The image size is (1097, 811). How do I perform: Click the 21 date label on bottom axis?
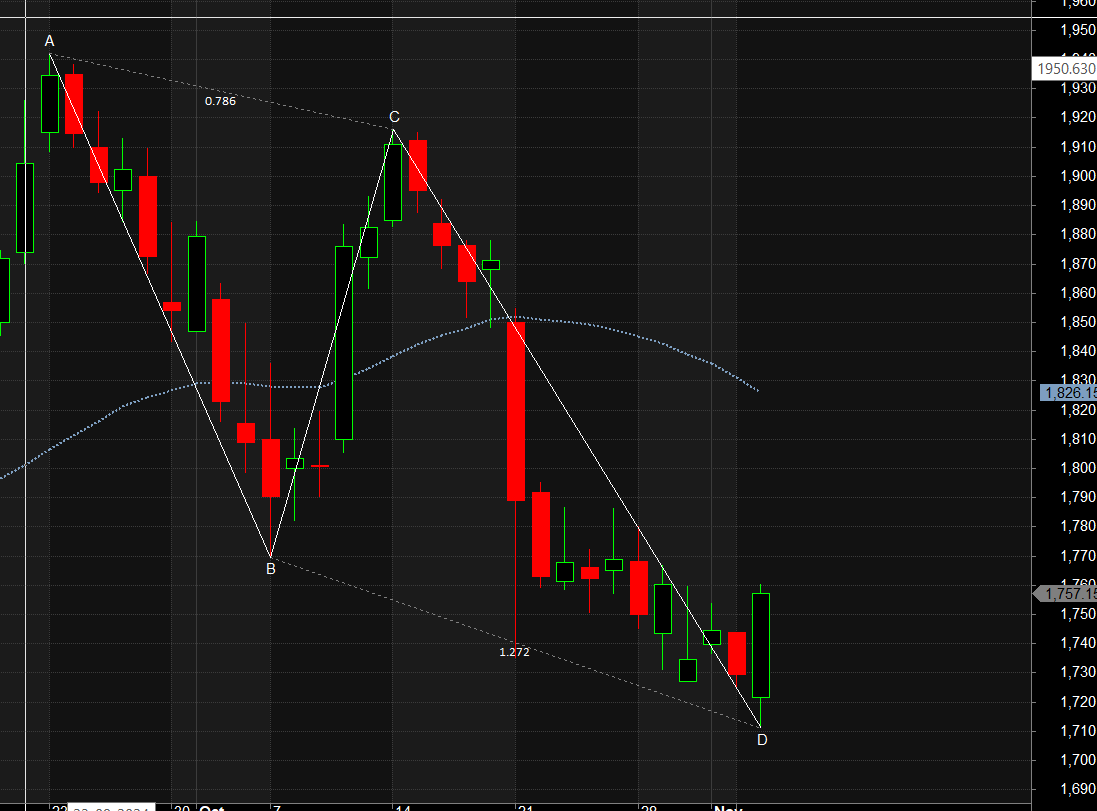pyautogui.click(x=524, y=807)
